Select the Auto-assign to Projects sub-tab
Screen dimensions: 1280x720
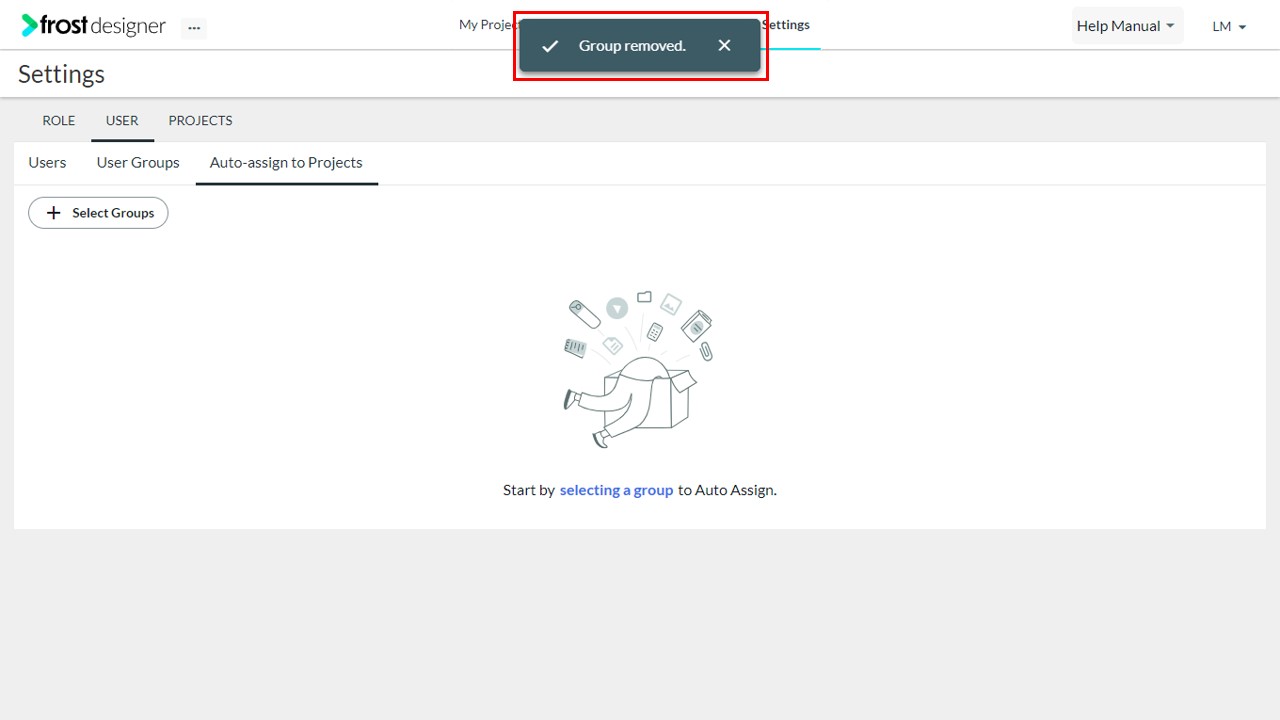286,163
